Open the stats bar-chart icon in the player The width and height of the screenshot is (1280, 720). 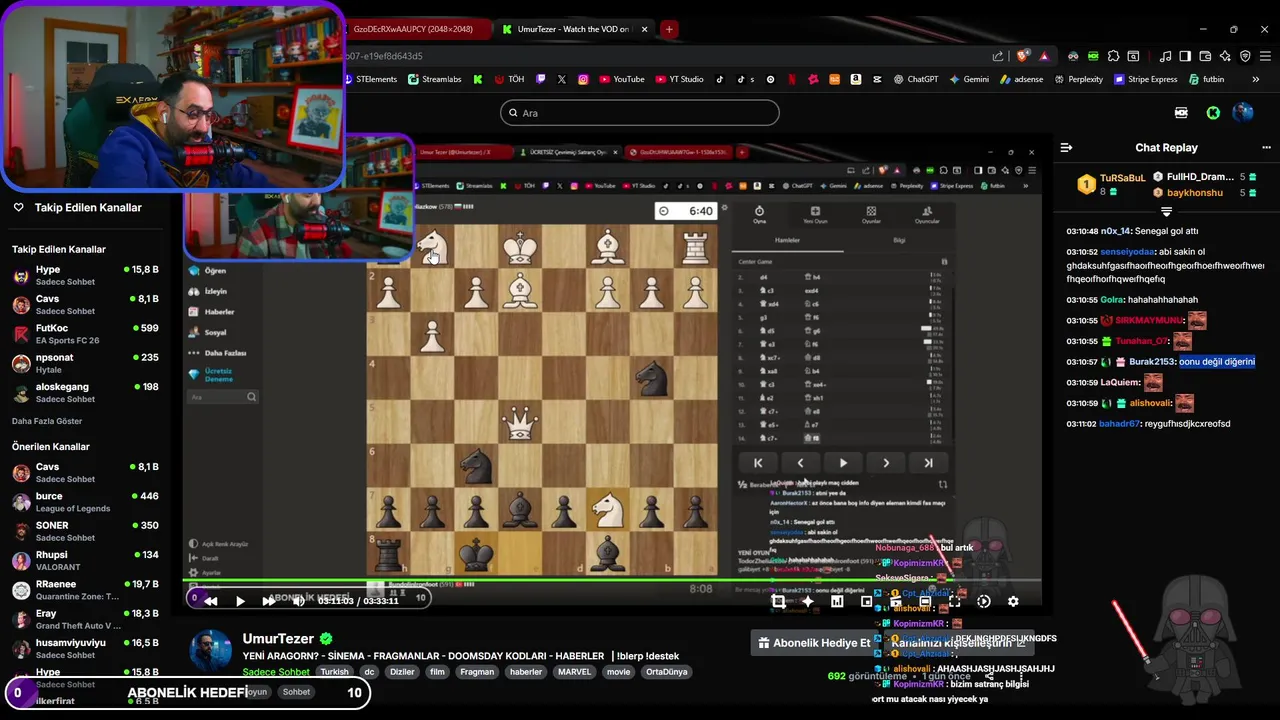click(837, 601)
